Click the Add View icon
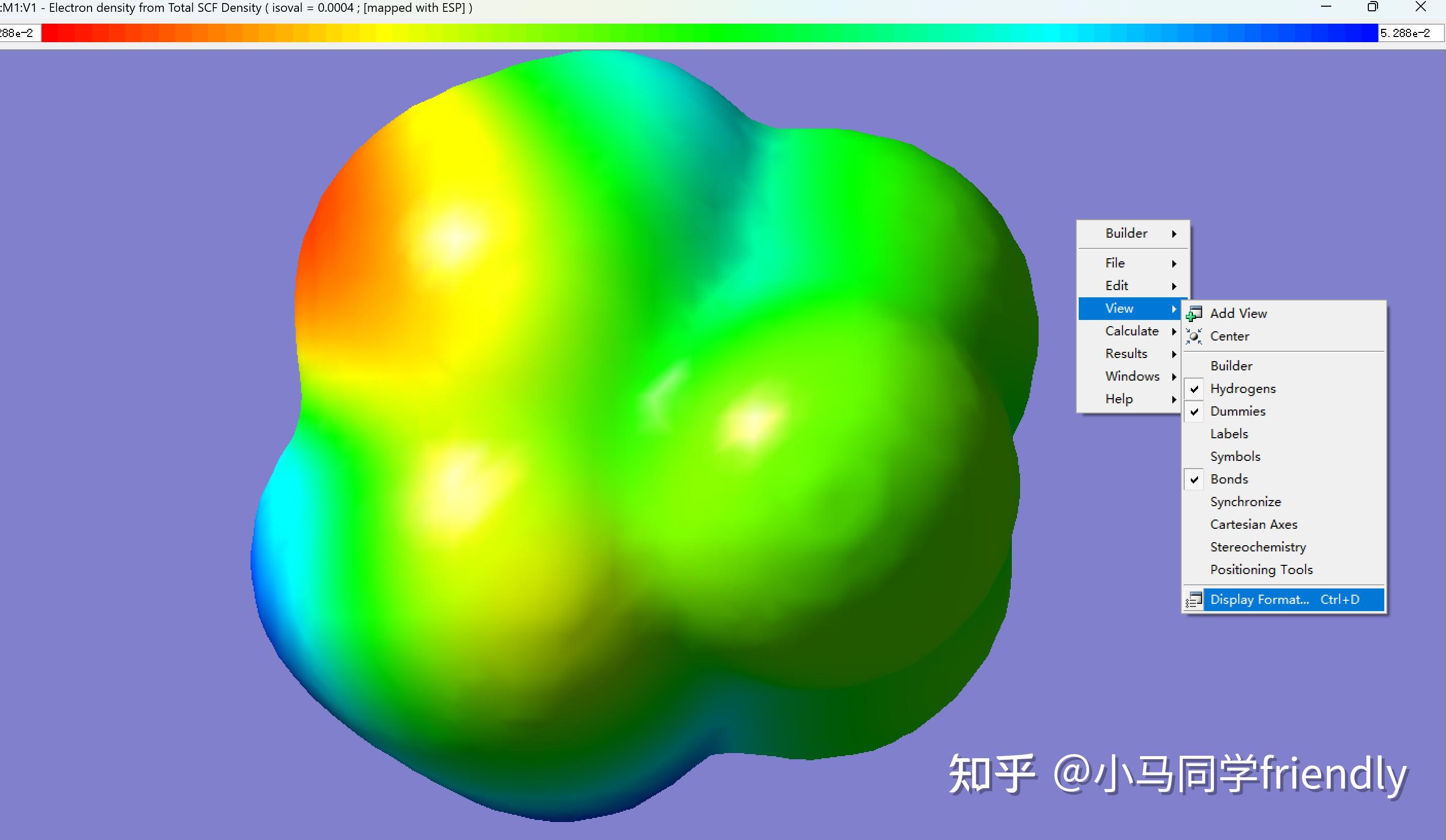Viewport: 1446px width, 840px height. click(x=1194, y=314)
